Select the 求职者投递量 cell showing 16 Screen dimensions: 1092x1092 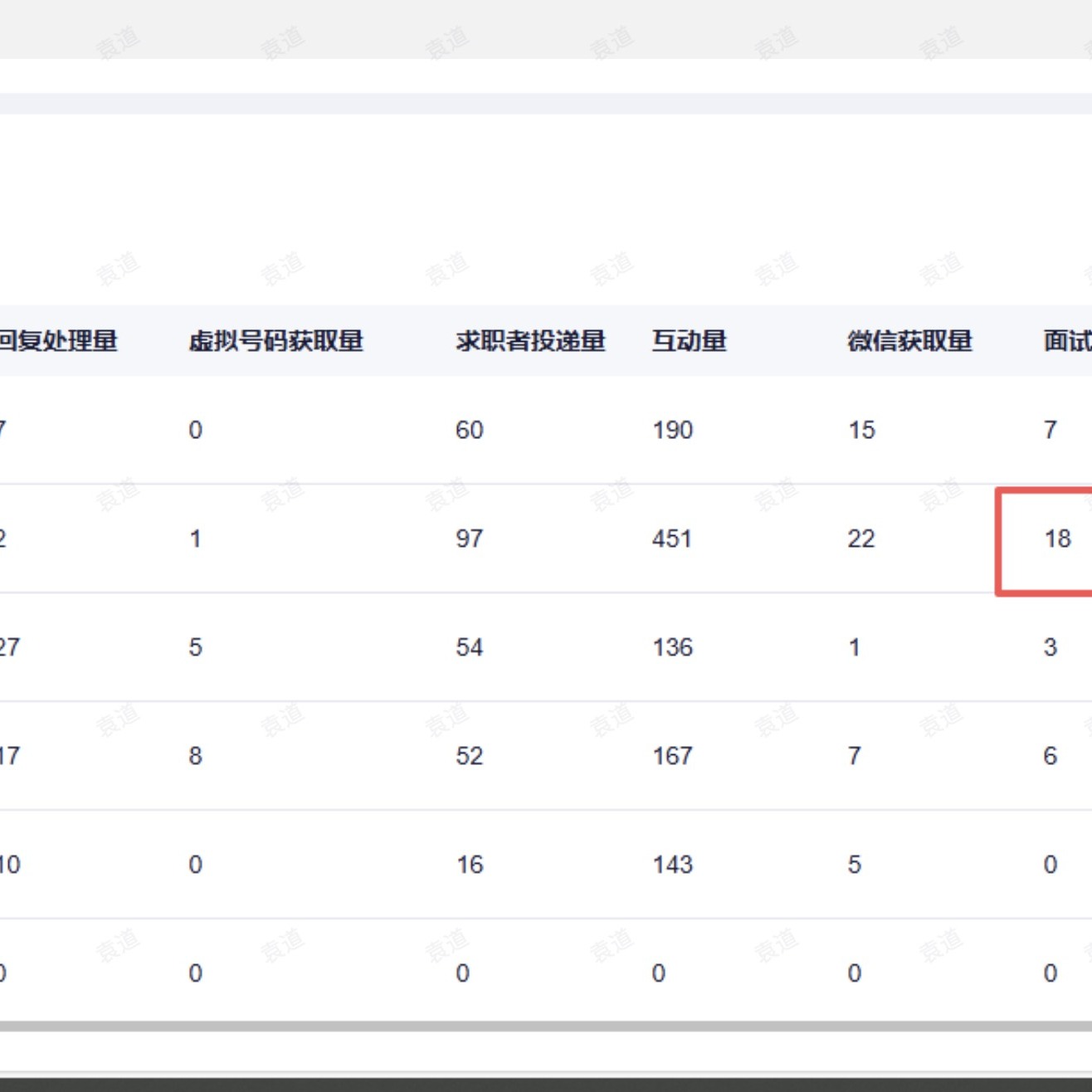point(469,865)
